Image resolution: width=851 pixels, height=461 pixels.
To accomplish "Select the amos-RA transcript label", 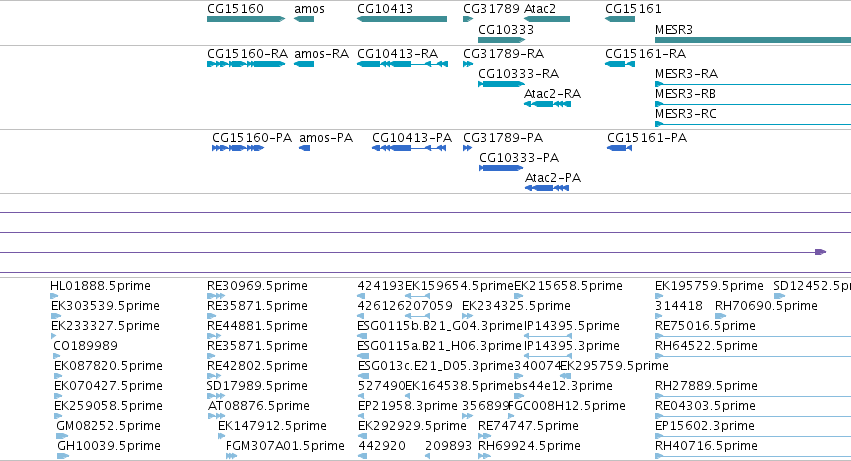I will [321, 54].
